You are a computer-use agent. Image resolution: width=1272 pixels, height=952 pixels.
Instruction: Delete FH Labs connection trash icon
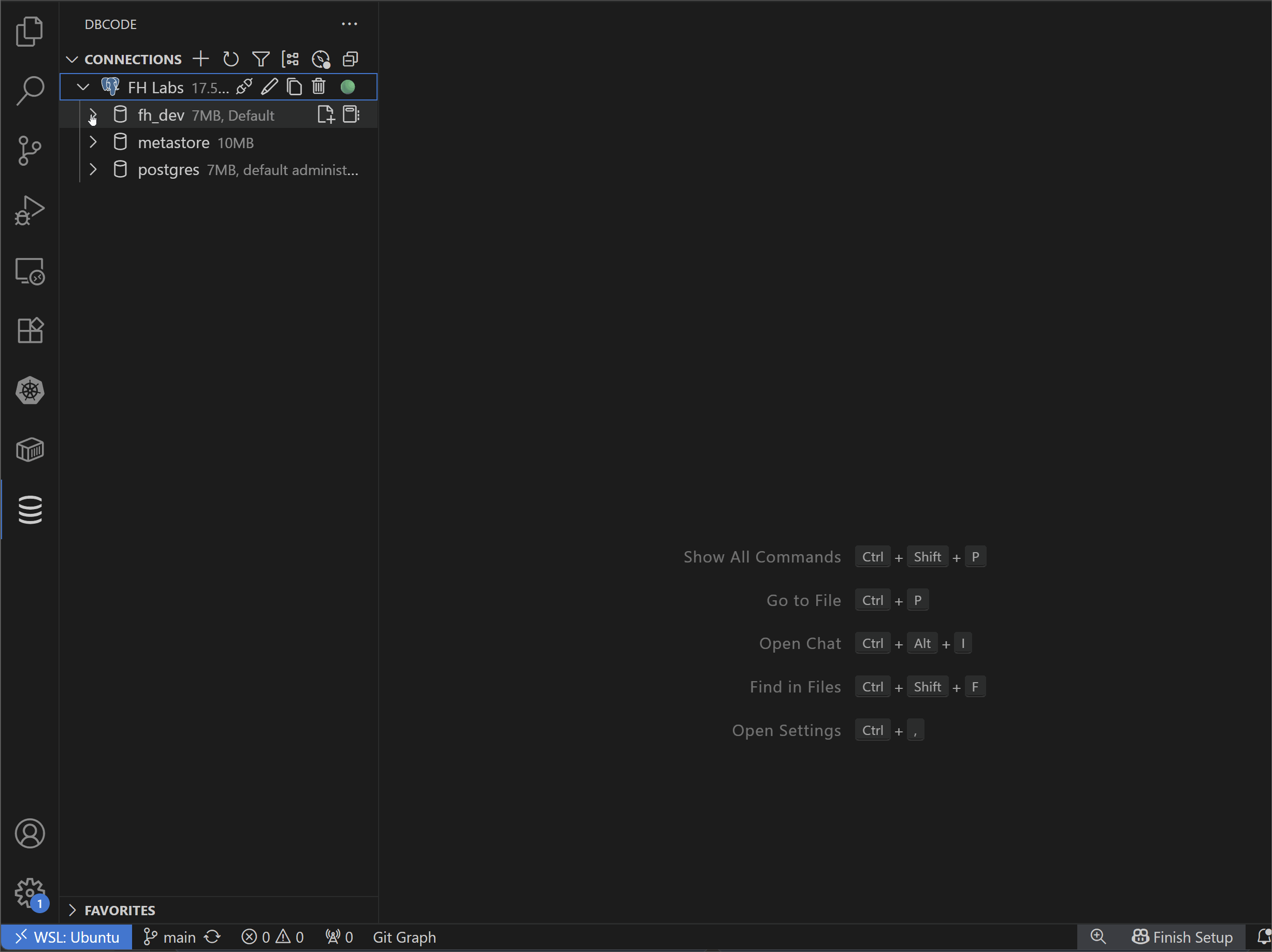point(319,87)
